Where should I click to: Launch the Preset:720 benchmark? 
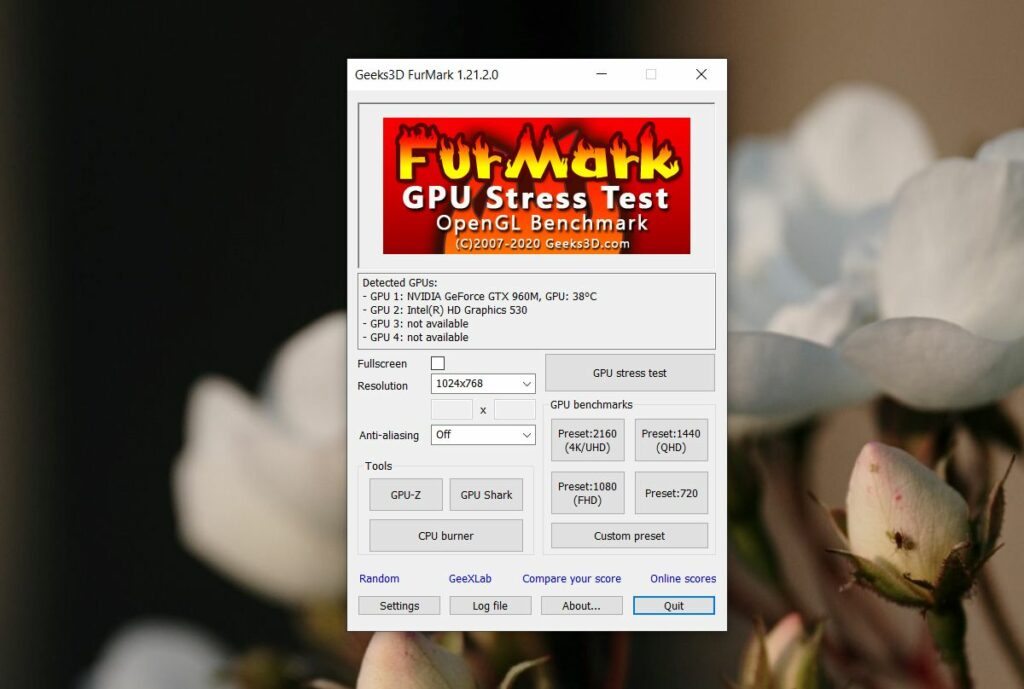click(670, 492)
